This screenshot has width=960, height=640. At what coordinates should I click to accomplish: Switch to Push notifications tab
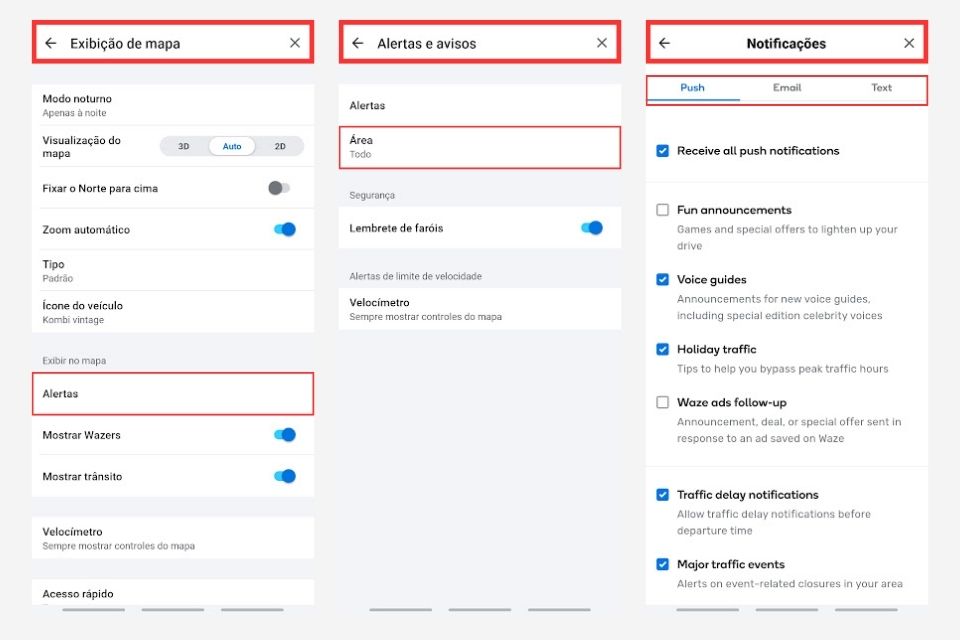(x=692, y=88)
